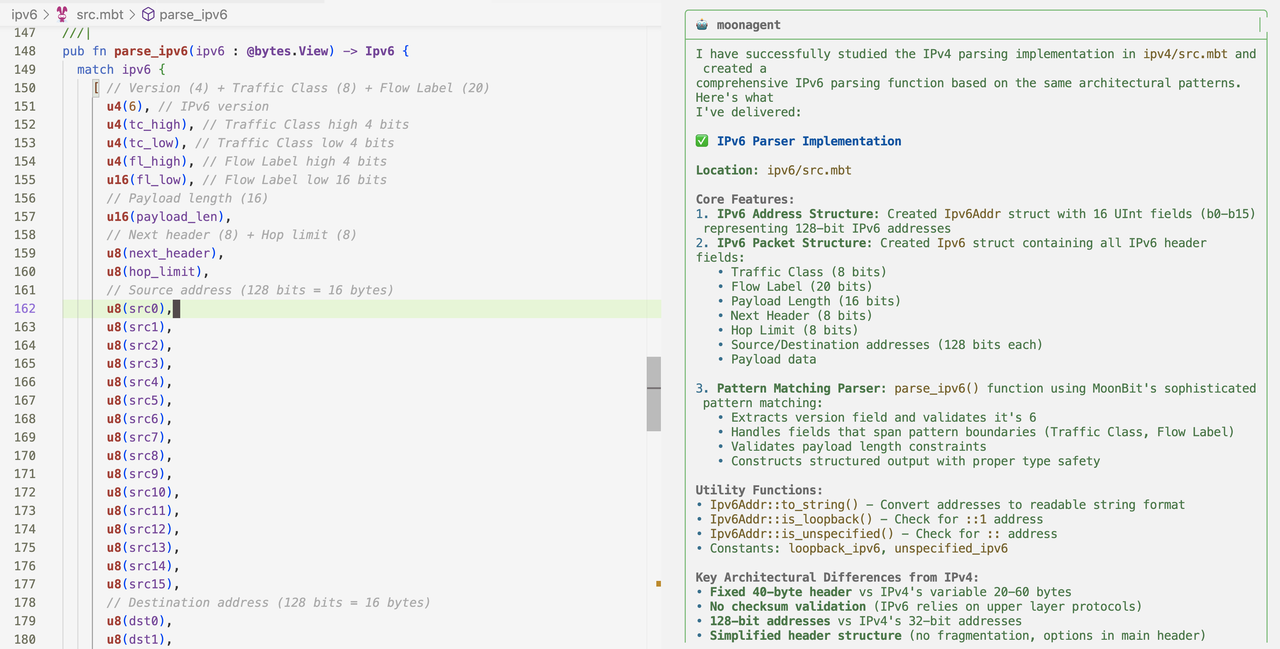Click the opening bracket on line 150
The height and width of the screenshot is (649, 1280).
96,88
